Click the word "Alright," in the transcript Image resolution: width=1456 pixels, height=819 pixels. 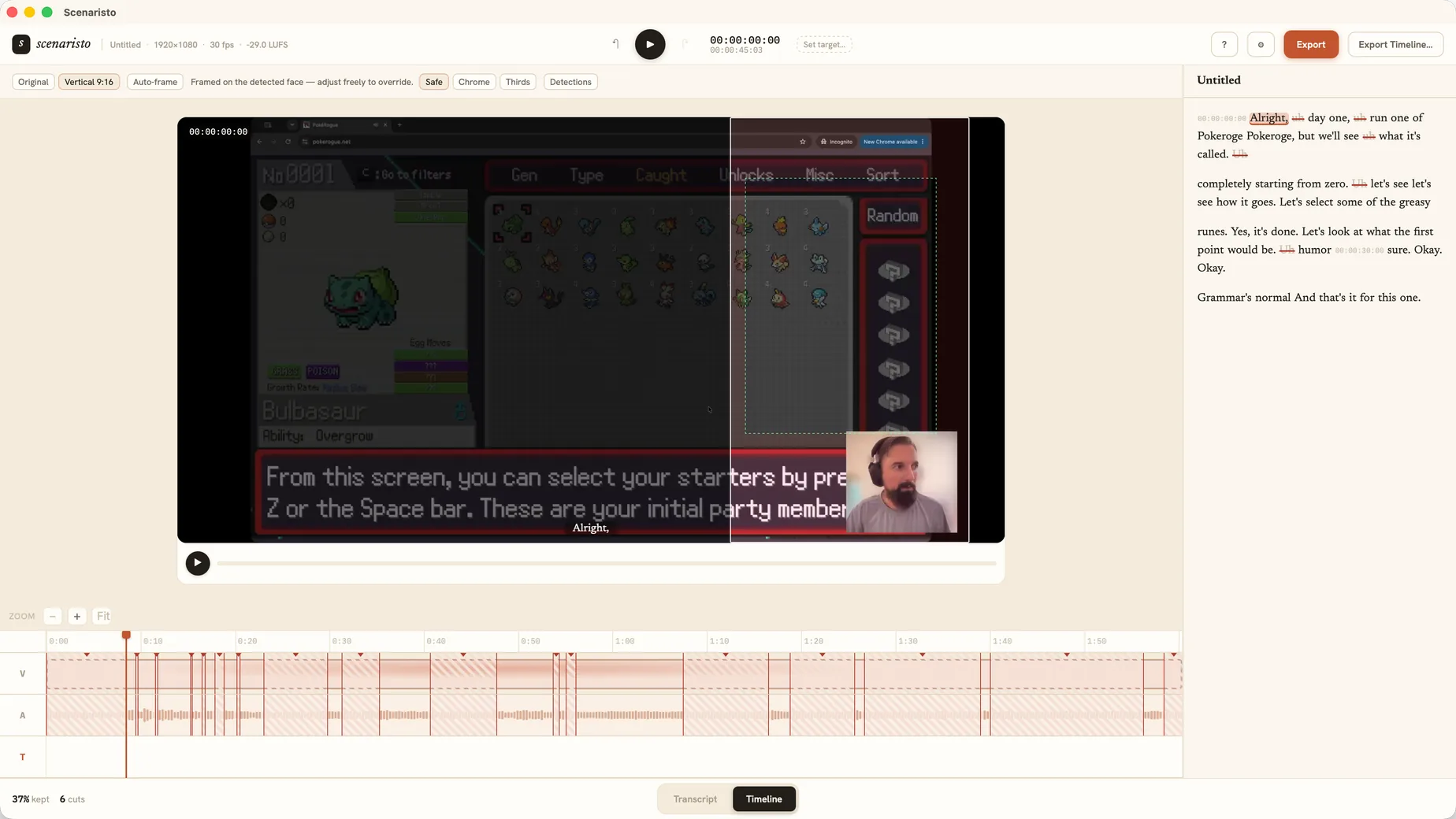[1268, 117]
